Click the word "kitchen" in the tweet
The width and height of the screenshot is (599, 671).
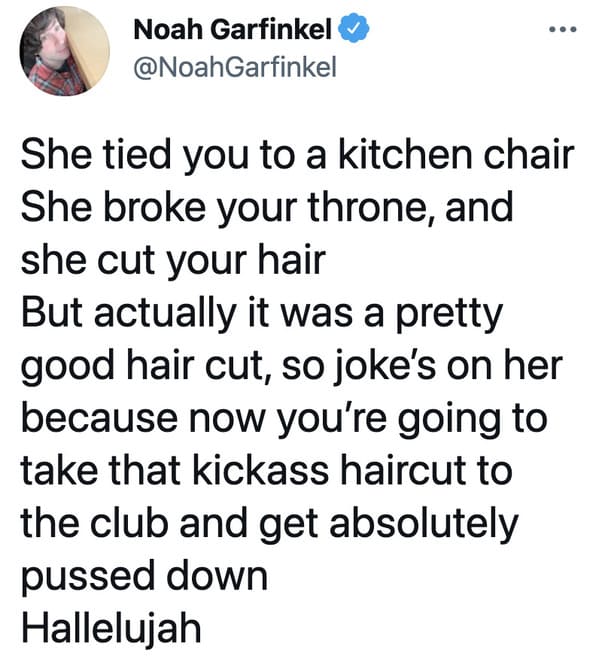click(x=405, y=154)
